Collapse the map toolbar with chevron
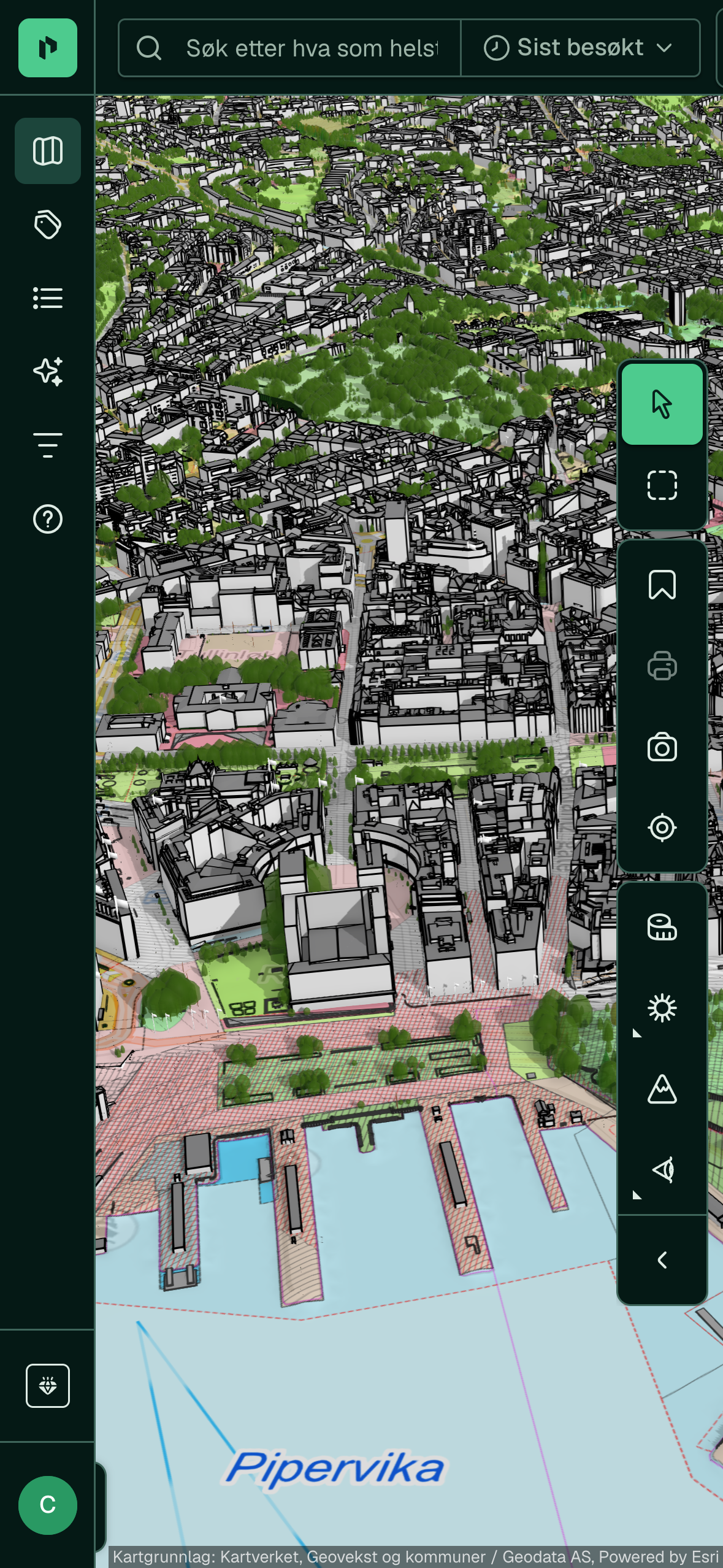The height and width of the screenshot is (1568, 723). pyautogui.click(x=662, y=1260)
